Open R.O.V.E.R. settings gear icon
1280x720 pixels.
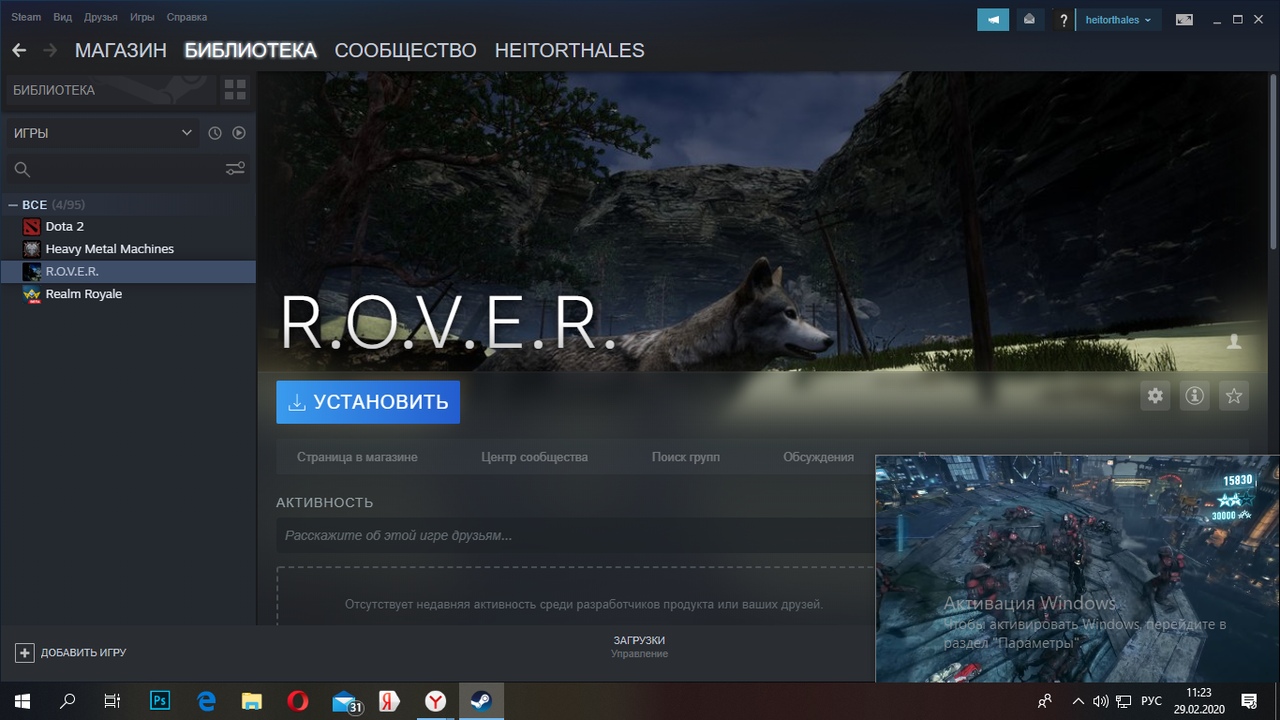click(1155, 396)
